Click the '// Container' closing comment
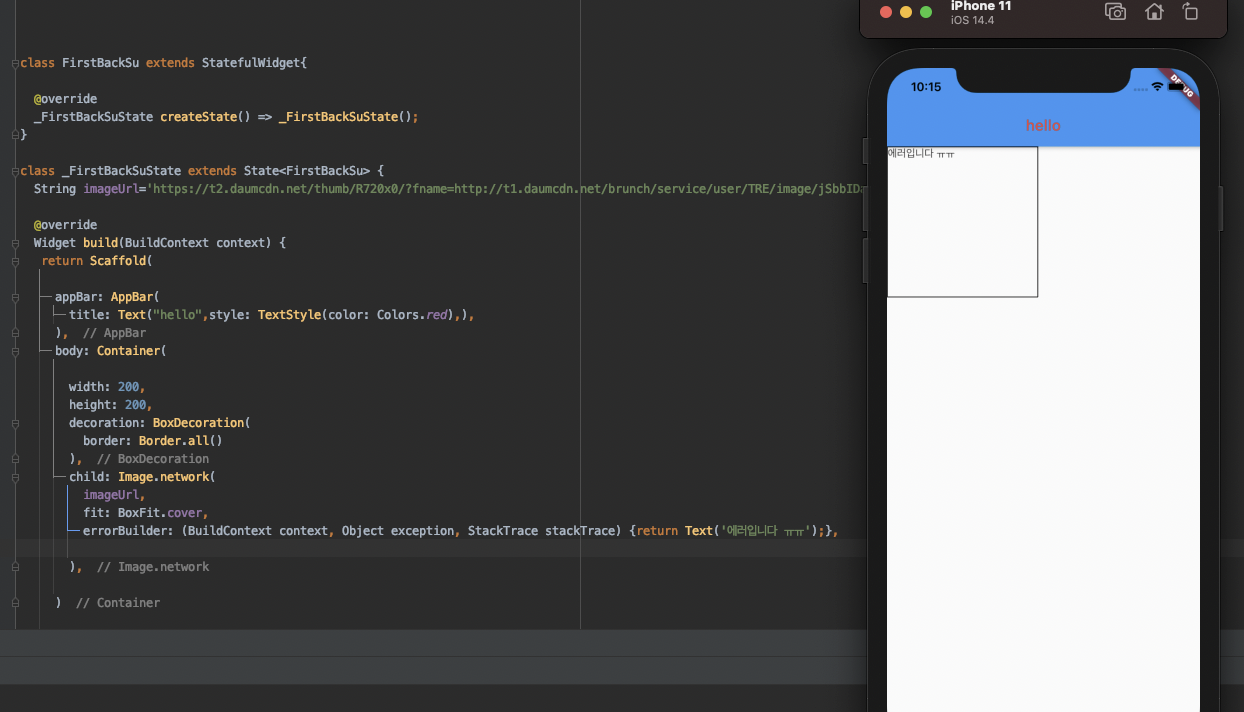This screenshot has height=712, width=1244. pyautogui.click(x=118, y=603)
